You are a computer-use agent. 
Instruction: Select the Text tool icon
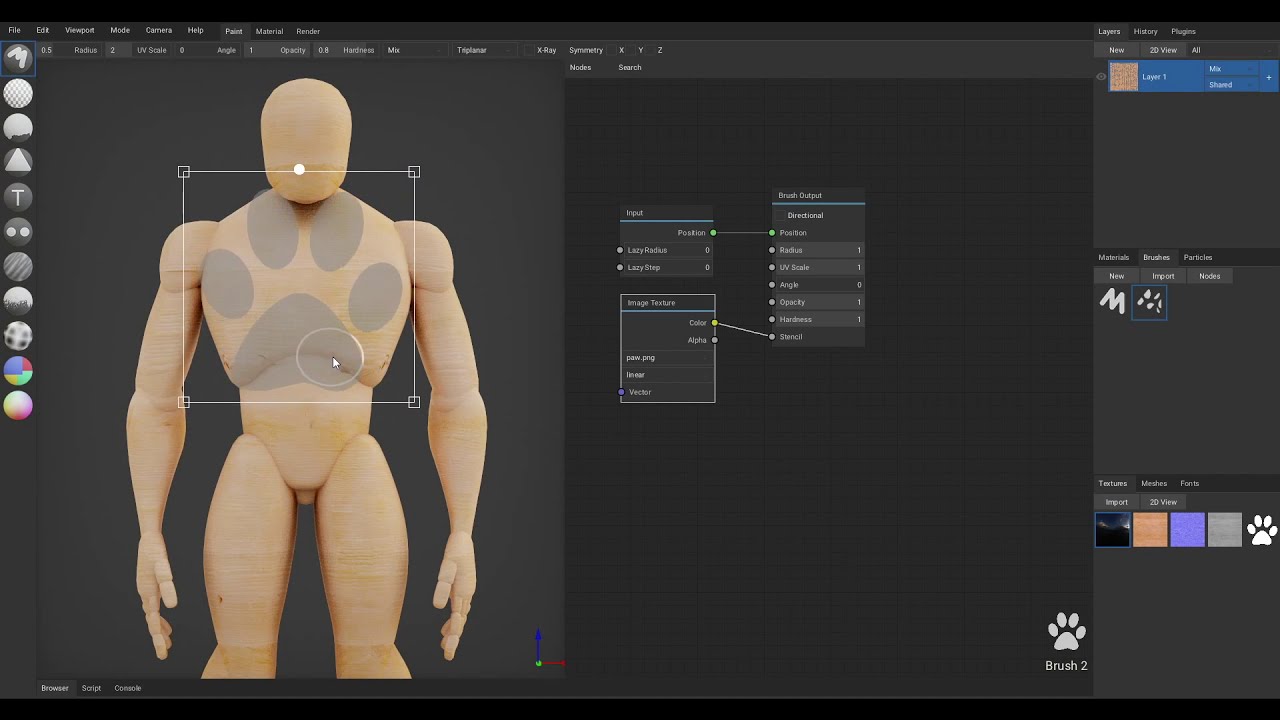point(18,197)
